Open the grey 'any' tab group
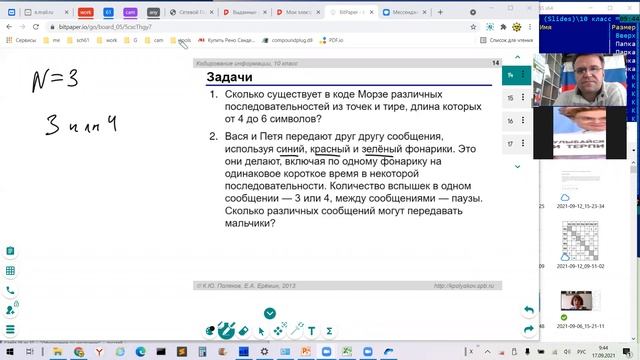 [153, 12]
